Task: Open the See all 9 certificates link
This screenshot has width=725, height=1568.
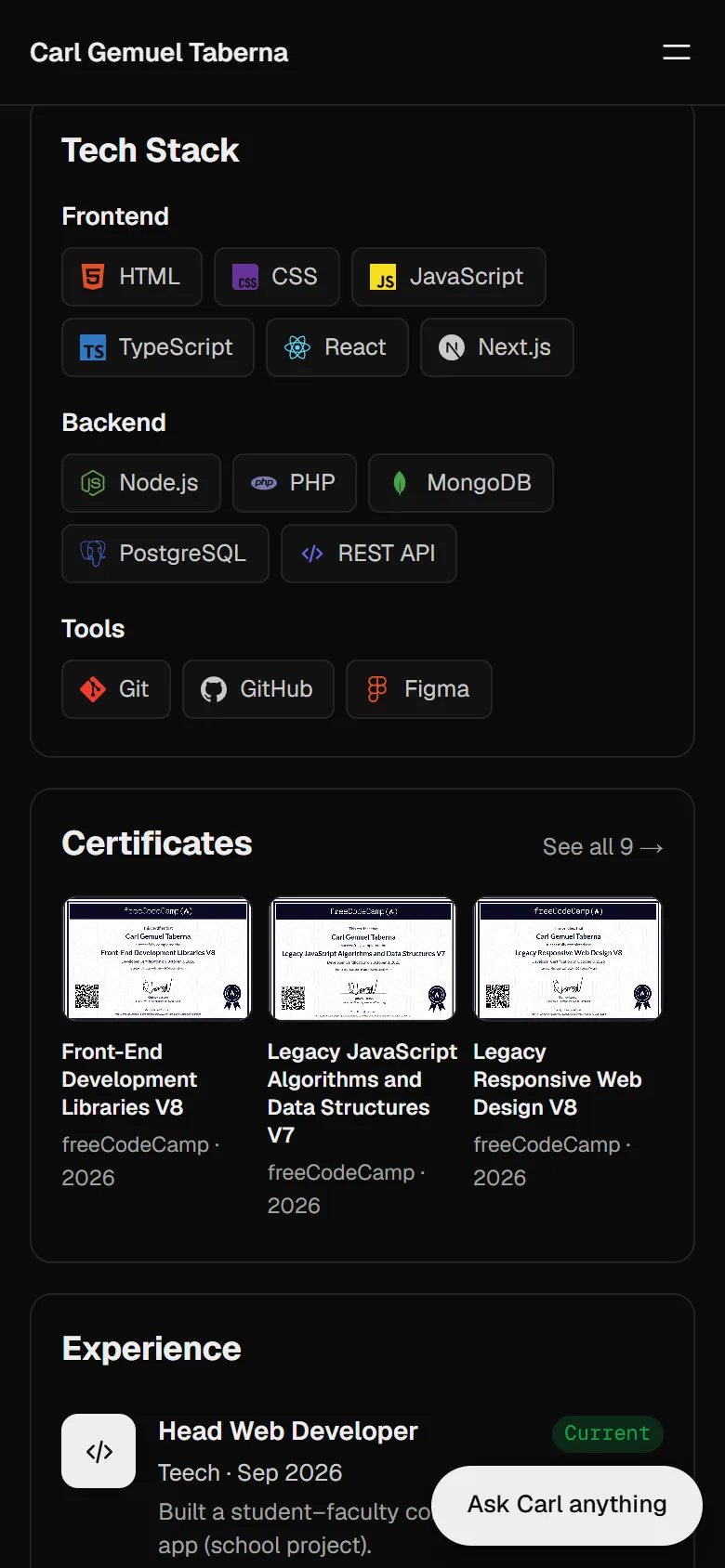Action: [603, 847]
